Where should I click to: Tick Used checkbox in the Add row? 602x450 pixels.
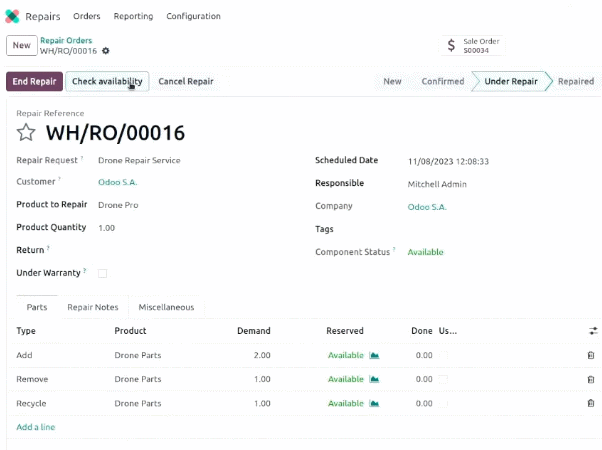coord(443,355)
